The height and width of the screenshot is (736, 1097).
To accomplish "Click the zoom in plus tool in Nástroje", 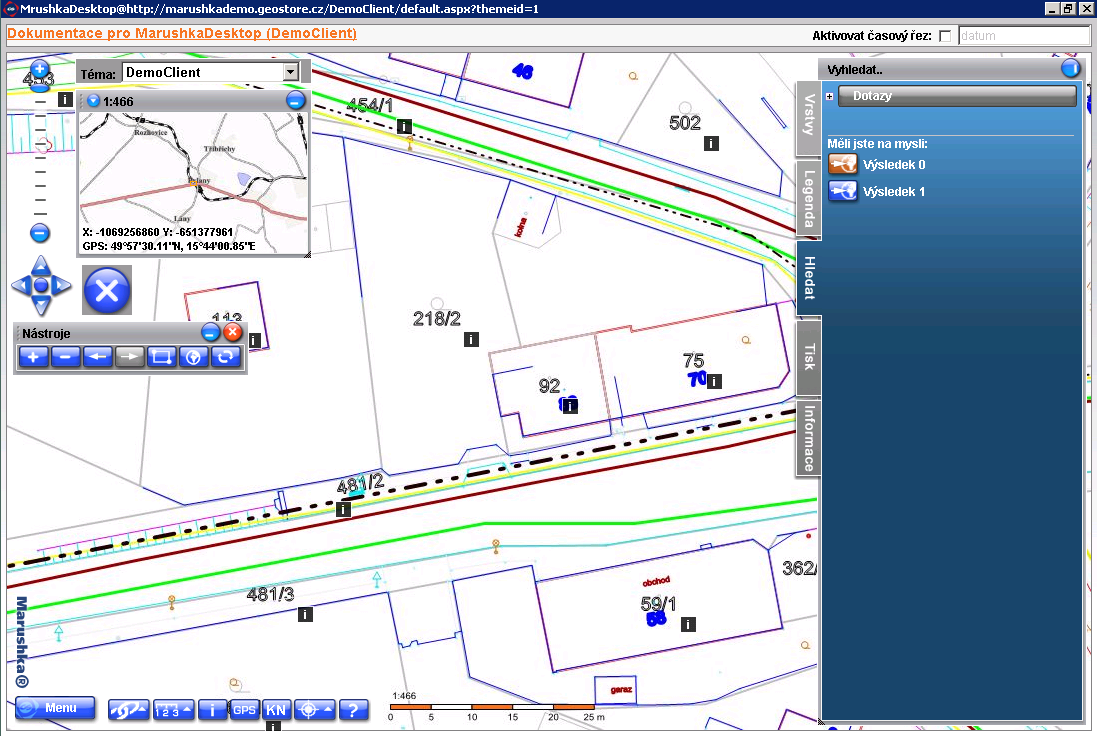I will (x=33, y=357).
